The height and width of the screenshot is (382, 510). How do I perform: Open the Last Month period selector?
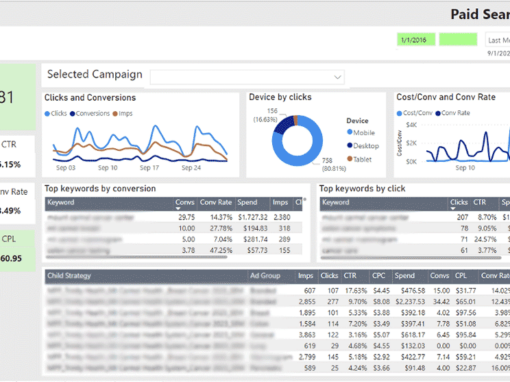coord(498,40)
